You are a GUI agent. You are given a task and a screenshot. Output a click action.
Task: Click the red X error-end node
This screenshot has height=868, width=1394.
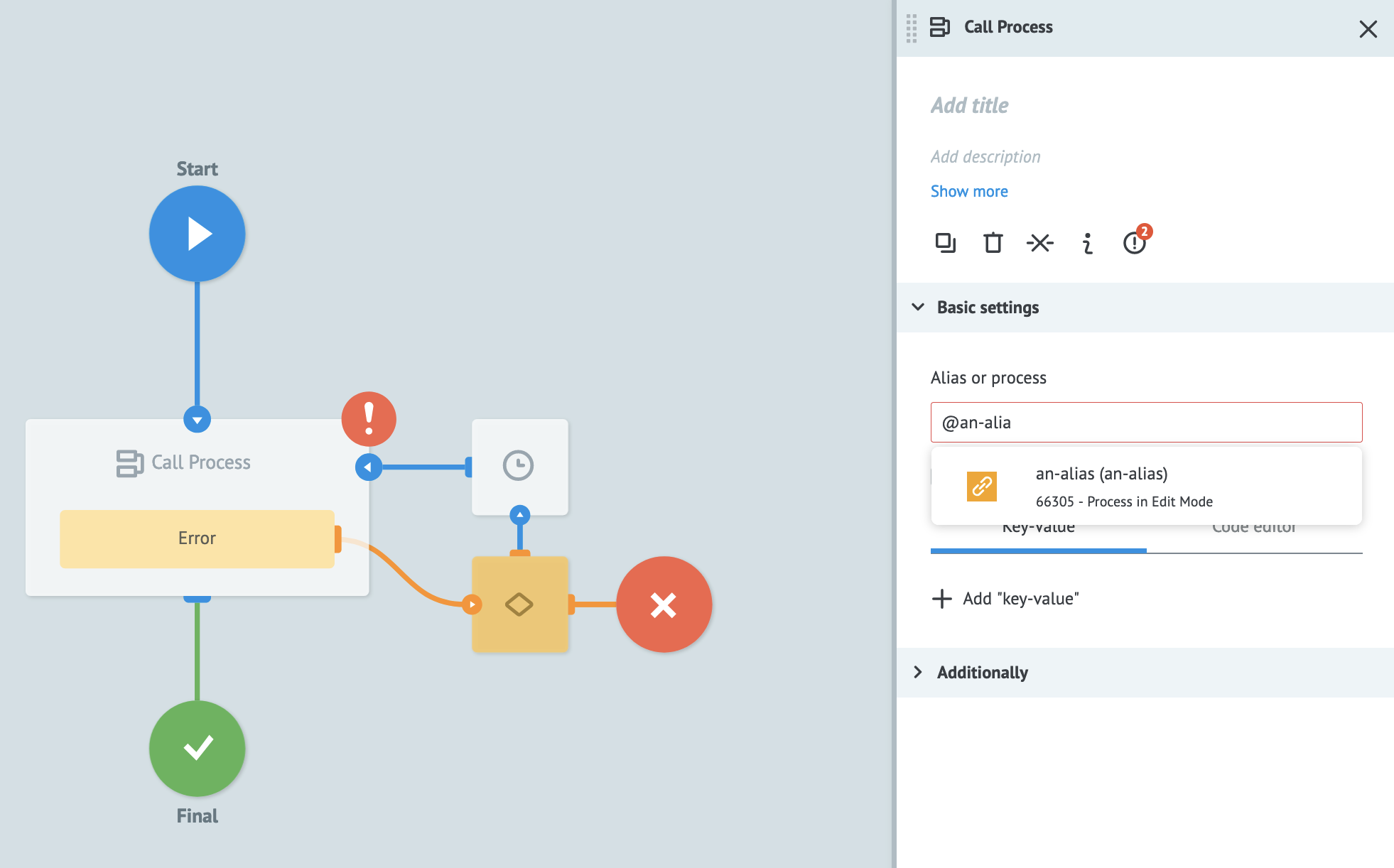(663, 604)
